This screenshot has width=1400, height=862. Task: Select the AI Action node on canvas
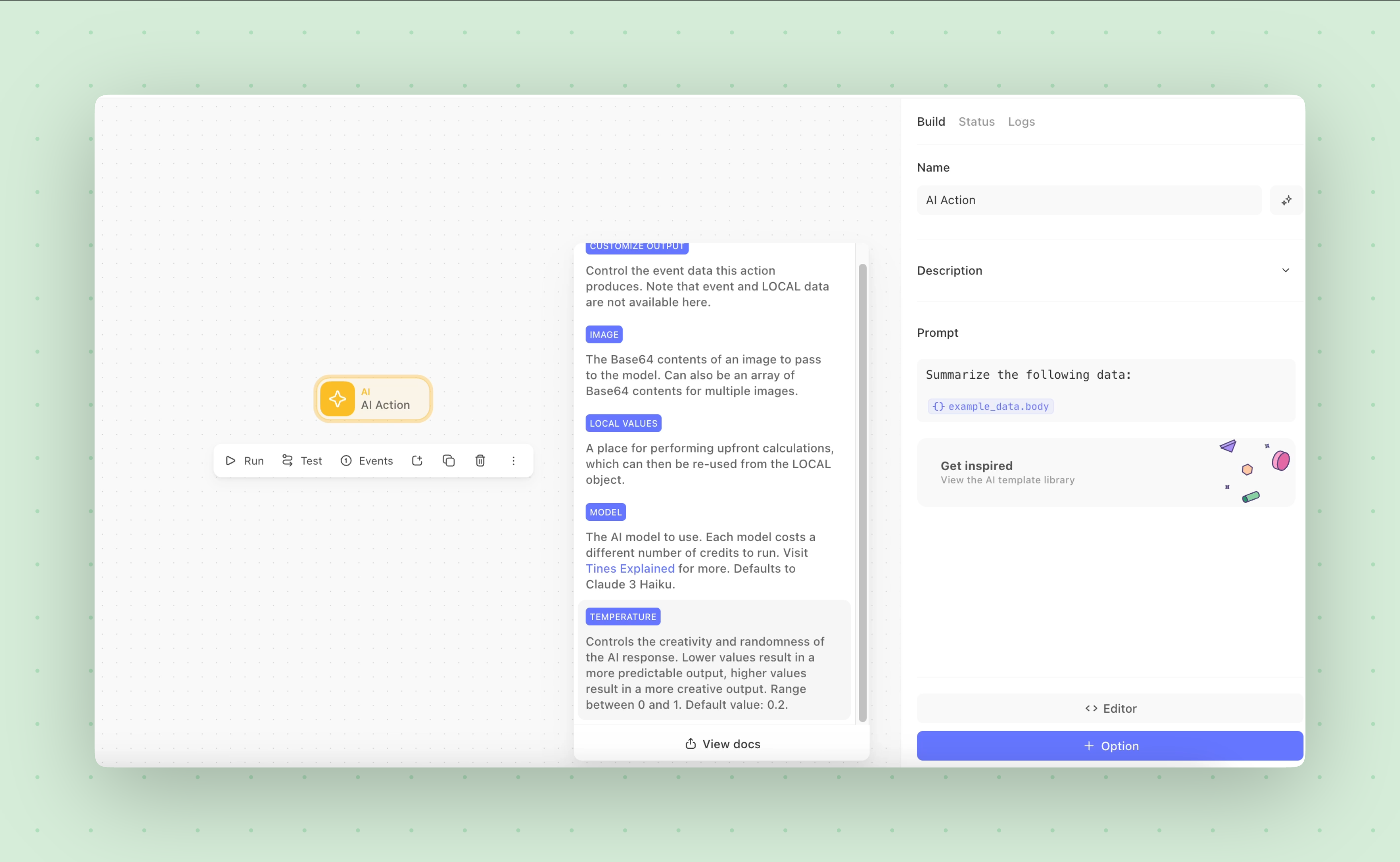(x=373, y=399)
